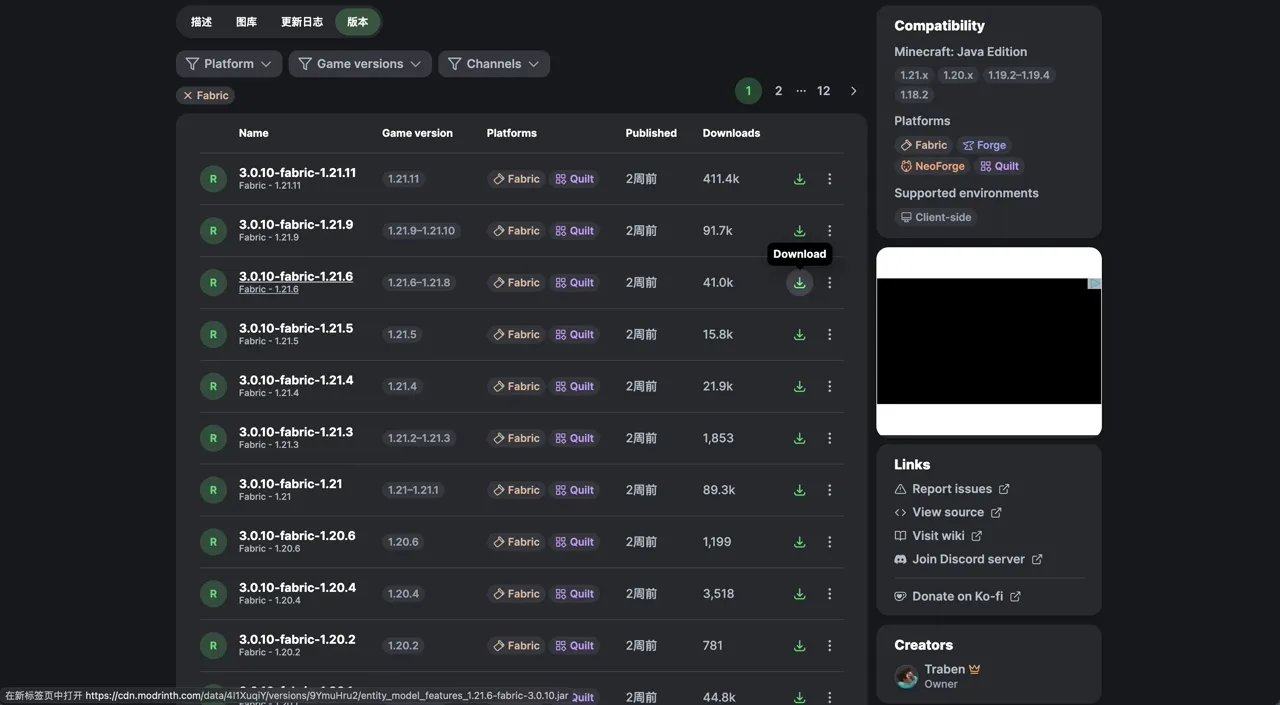
Task: Open the Join Discord server link
Action: 967,559
